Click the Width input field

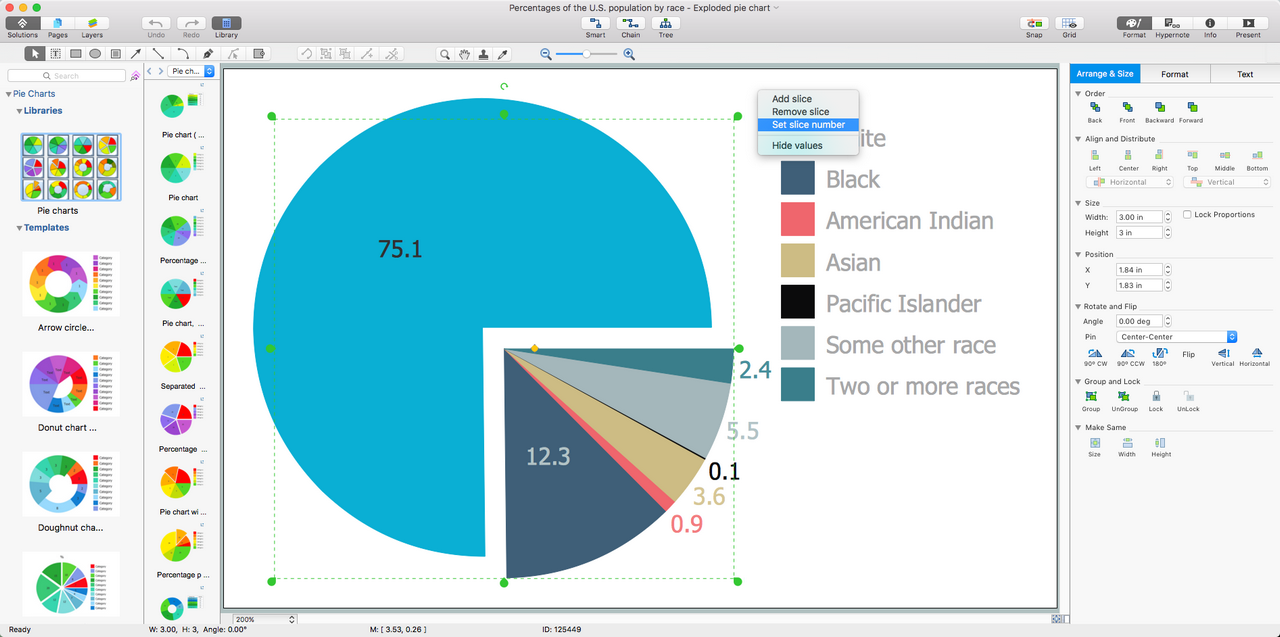coord(1139,217)
